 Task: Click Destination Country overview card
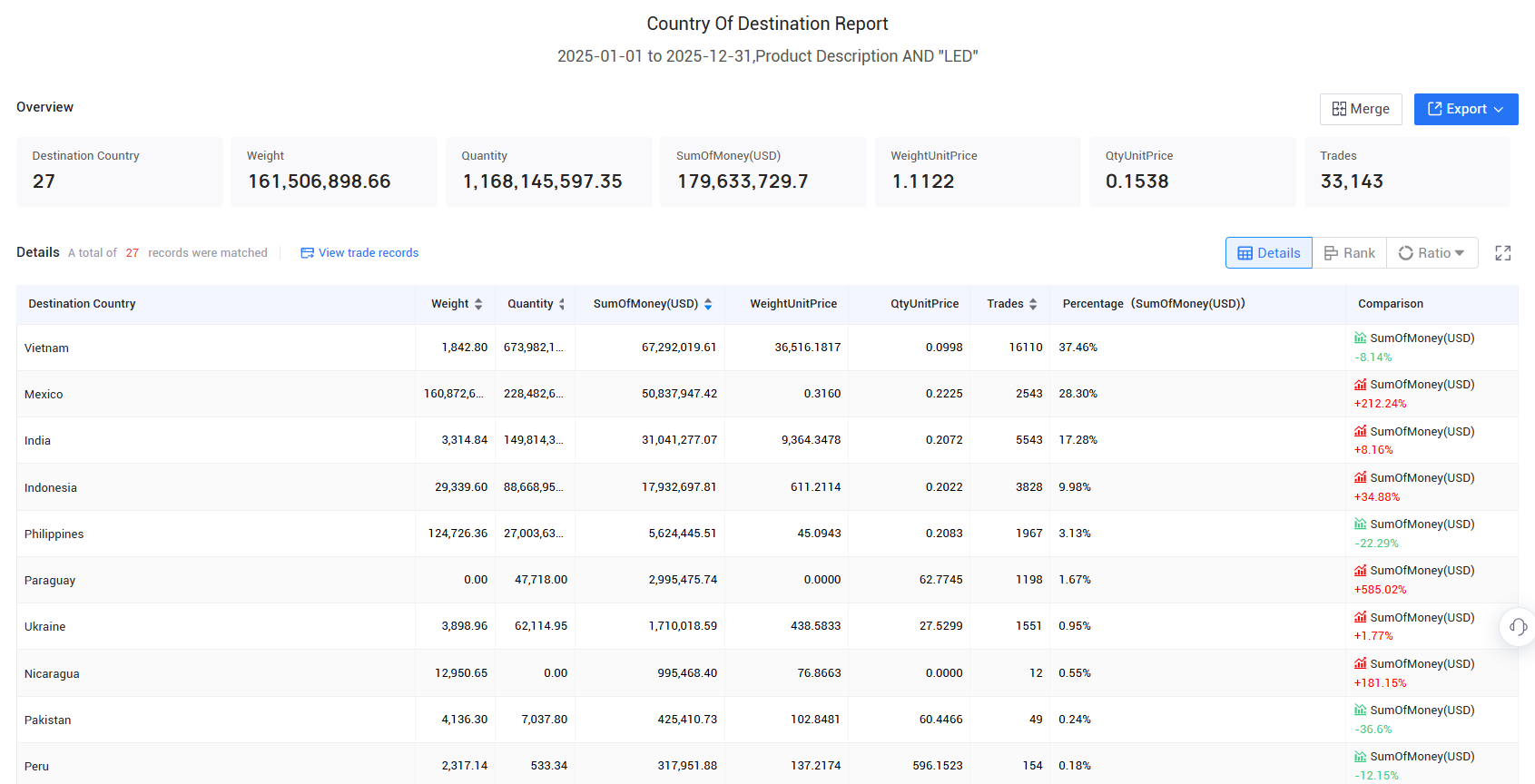pos(120,171)
